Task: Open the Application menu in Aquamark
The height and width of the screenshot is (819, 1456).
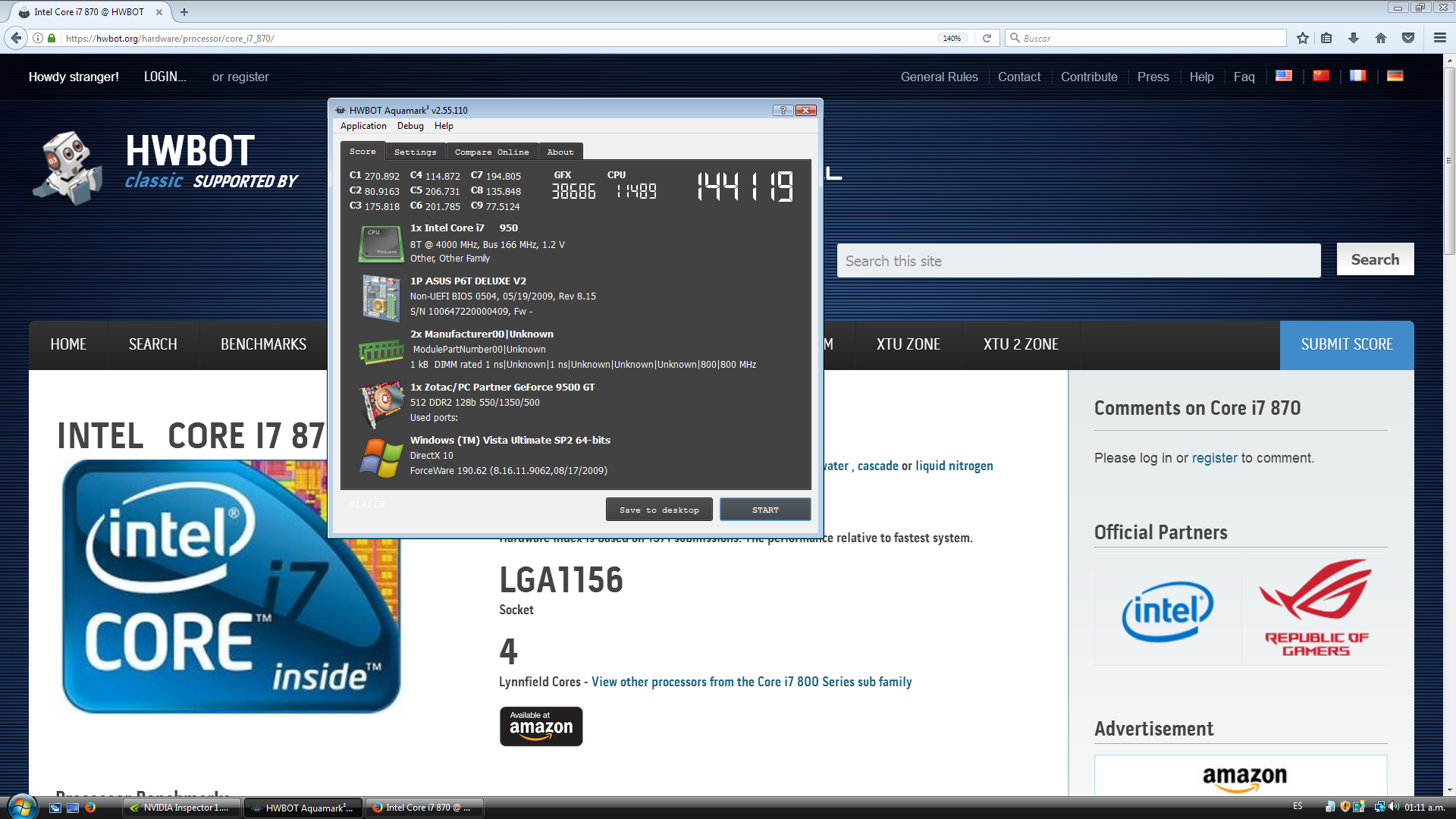Action: (x=363, y=126)
